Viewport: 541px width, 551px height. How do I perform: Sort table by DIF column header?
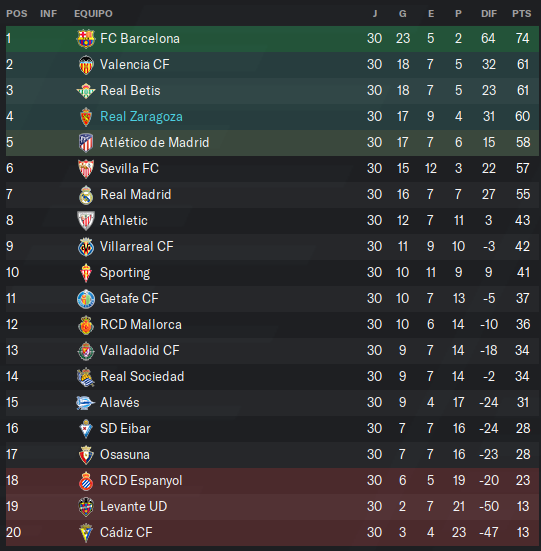click(x=489, y=14)
